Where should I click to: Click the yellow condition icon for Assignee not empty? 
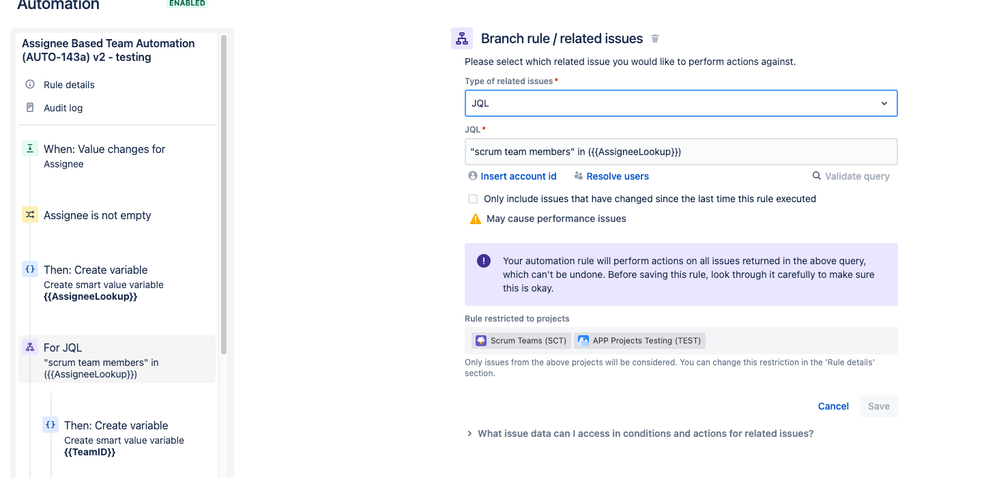coord(30,215)
